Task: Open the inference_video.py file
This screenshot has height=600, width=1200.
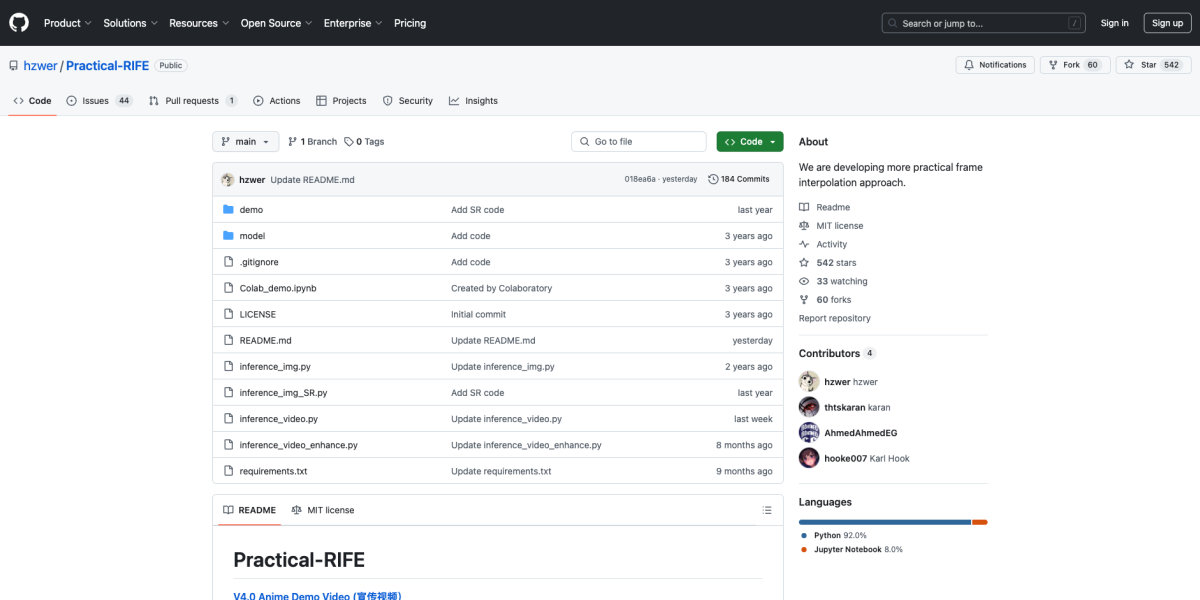Action: [278, 419]
